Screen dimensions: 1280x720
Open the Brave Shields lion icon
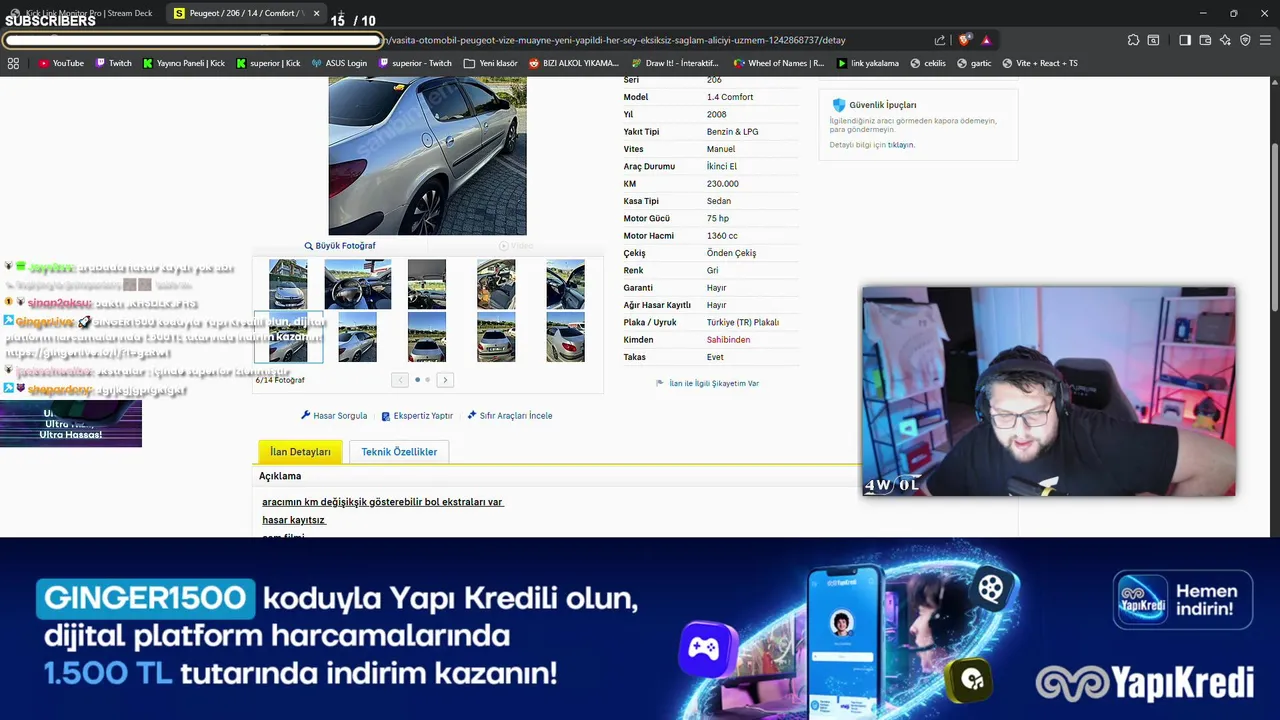[x=964, y=40]
